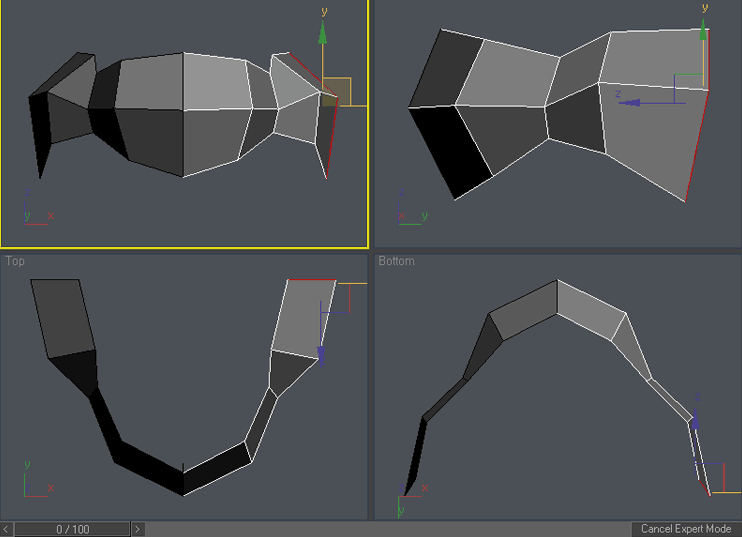The height and width of the screenshot is (537, 742).
Task: Click the blue gizmo arrow in the Bottom viewport
Action: (696, 419)
